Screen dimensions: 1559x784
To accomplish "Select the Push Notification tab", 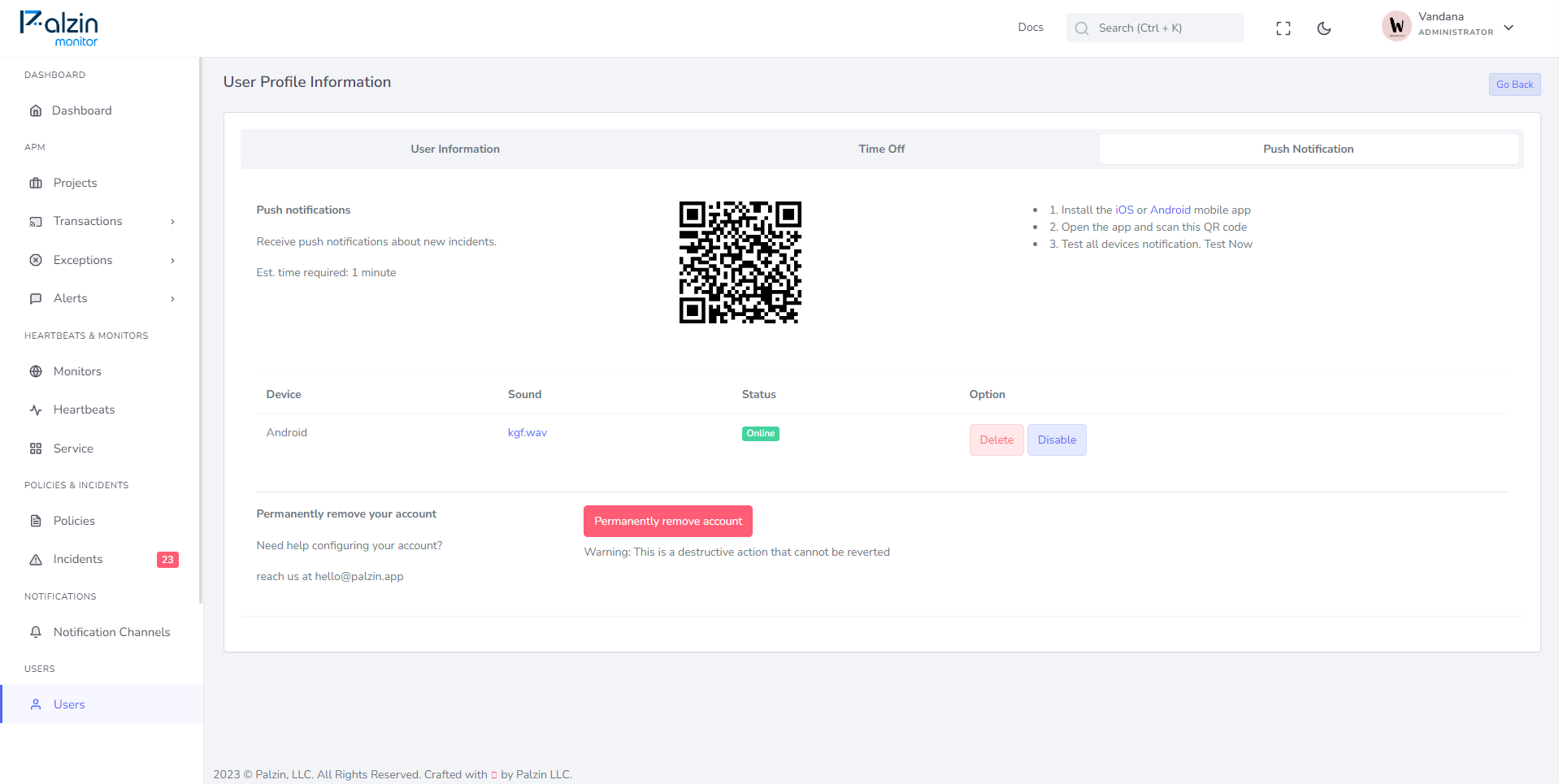I will (1309, 149).
